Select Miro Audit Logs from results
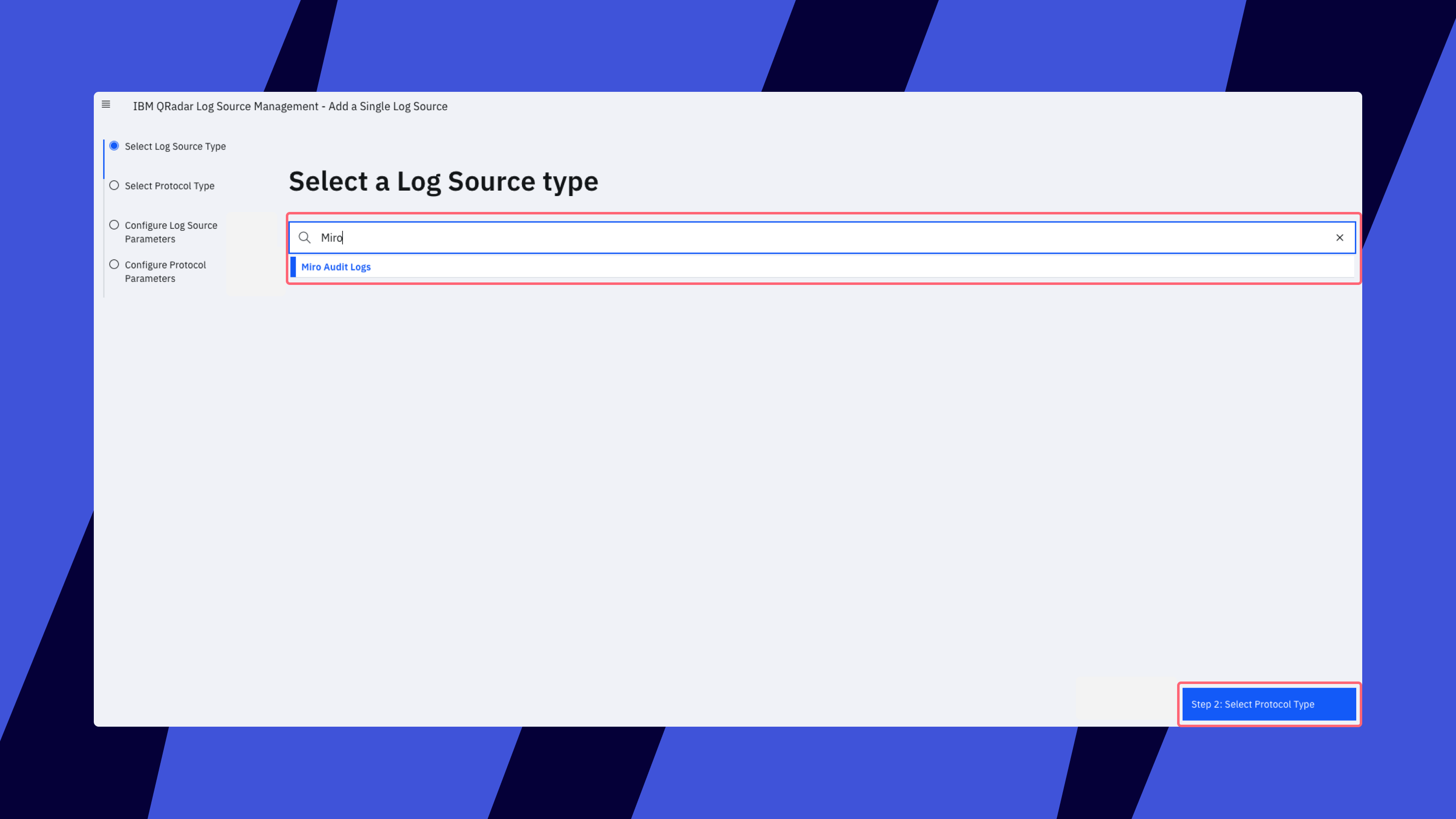Image resolution: width=1456 pixels, height=819 pixels. (336, 267)
